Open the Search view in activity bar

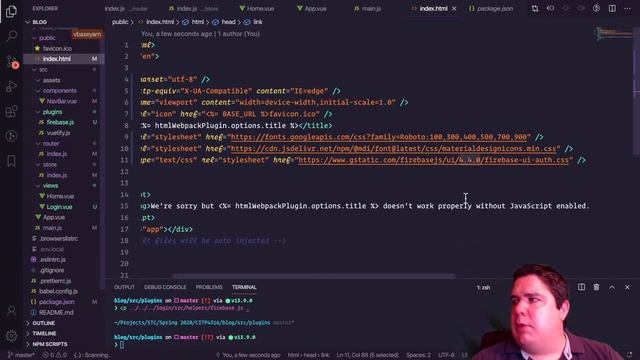coord(11,36)
